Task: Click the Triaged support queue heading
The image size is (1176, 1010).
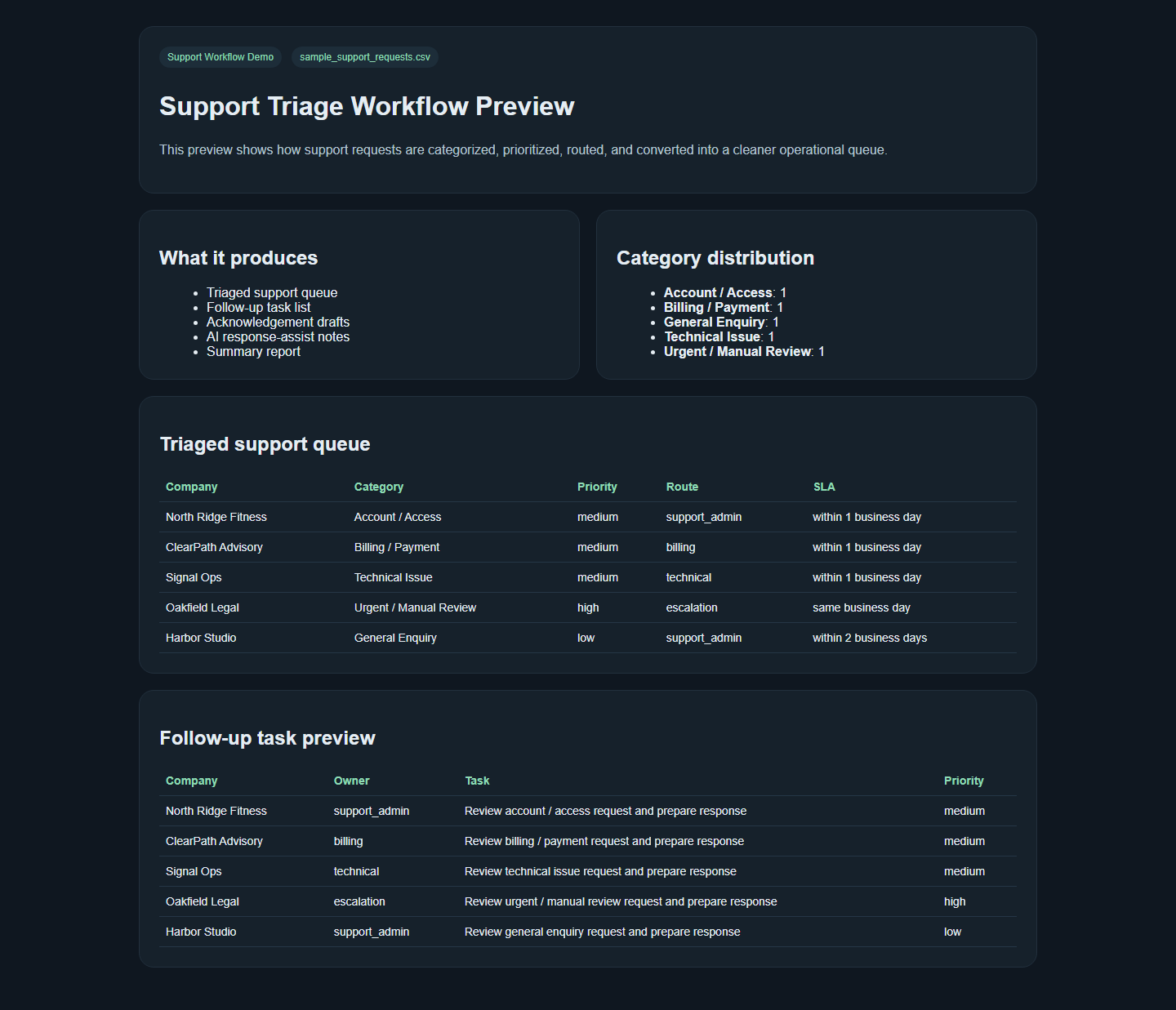Action: [265, 444]
